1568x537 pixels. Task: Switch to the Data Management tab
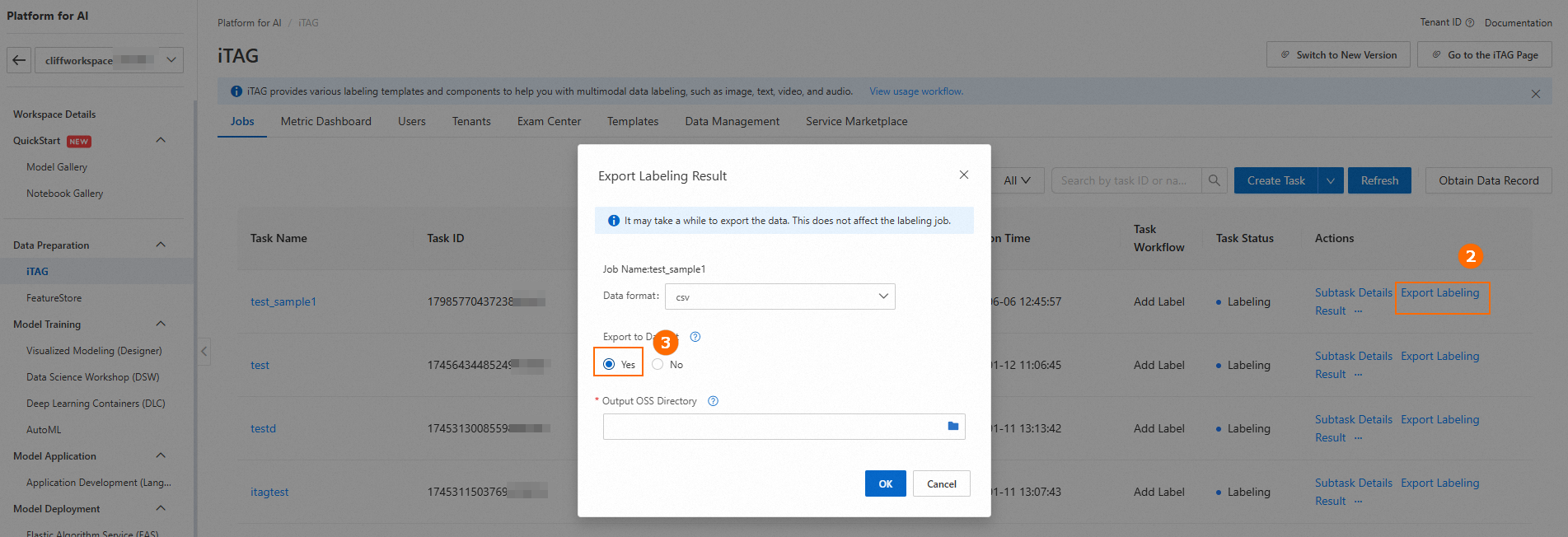coord(733,121)
